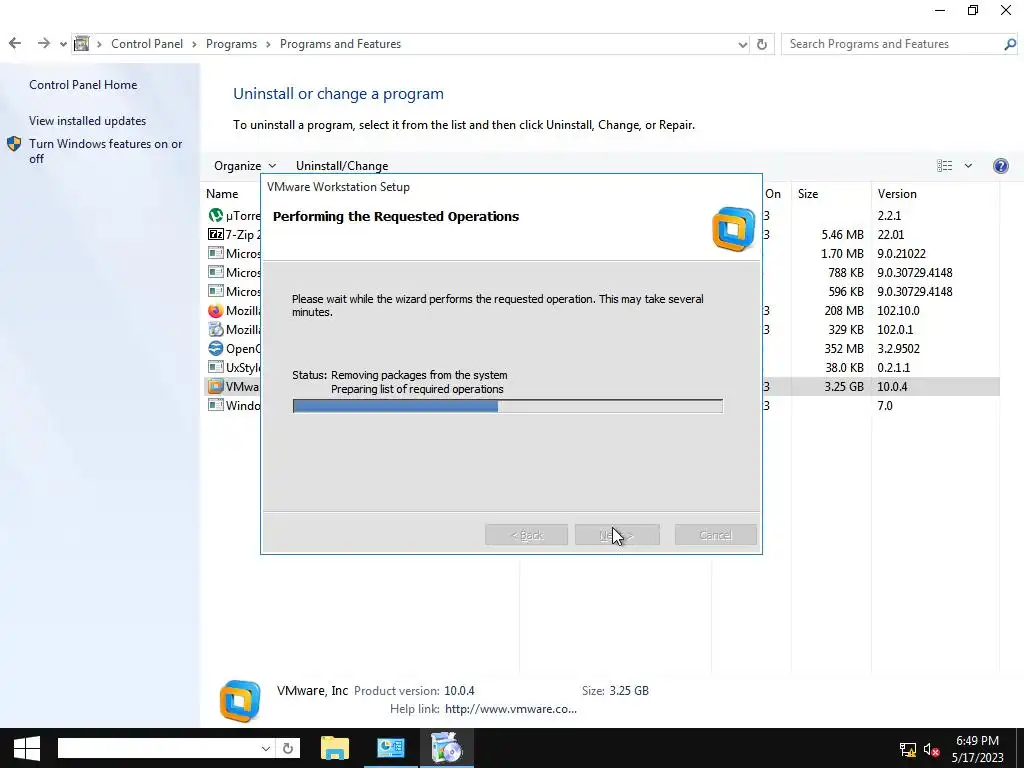Open Turn Windows features on or off
1024x768 pixels.
[x=106, y=151]
